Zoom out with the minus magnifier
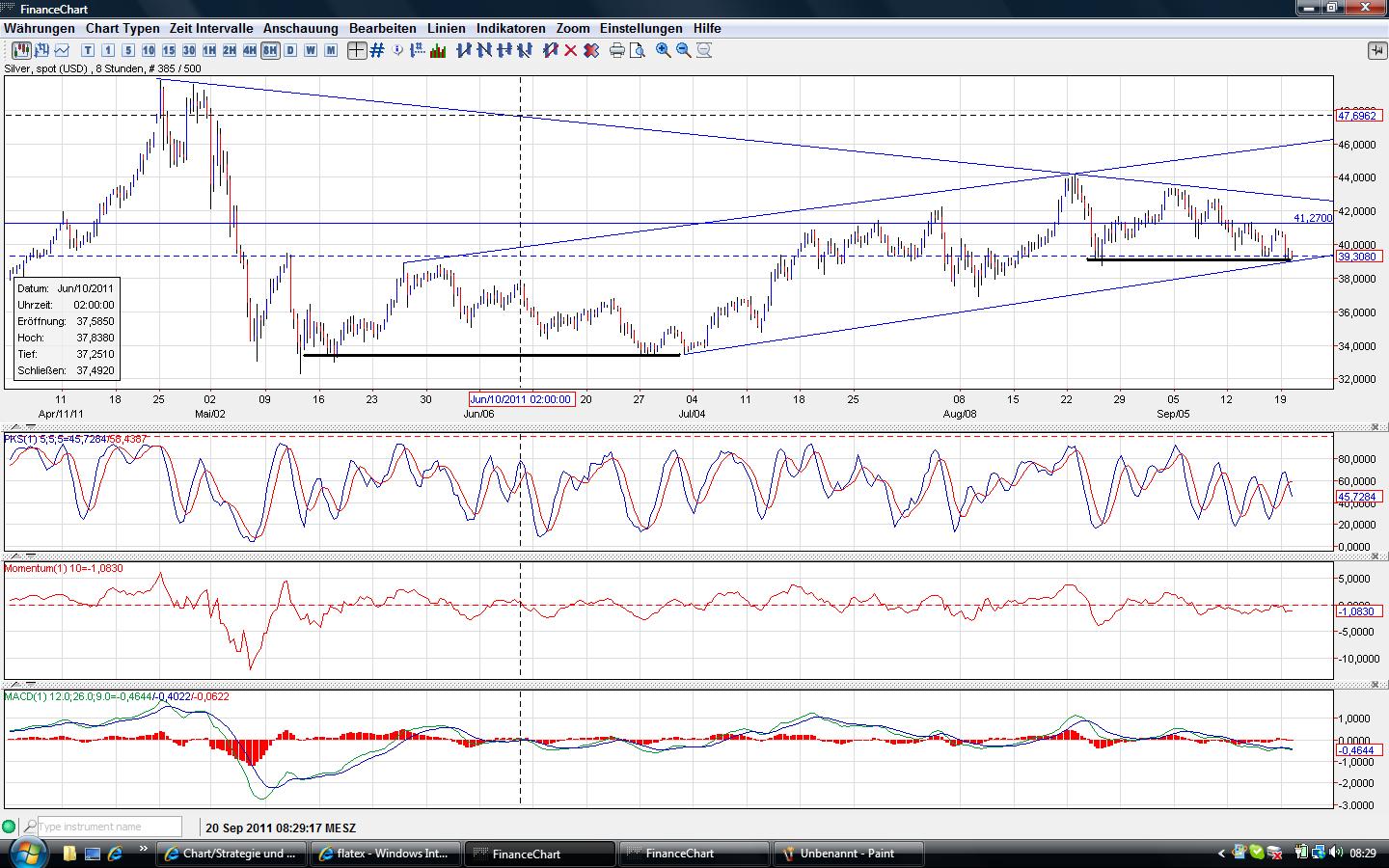 pyautogui.click(x=684, y=50)
